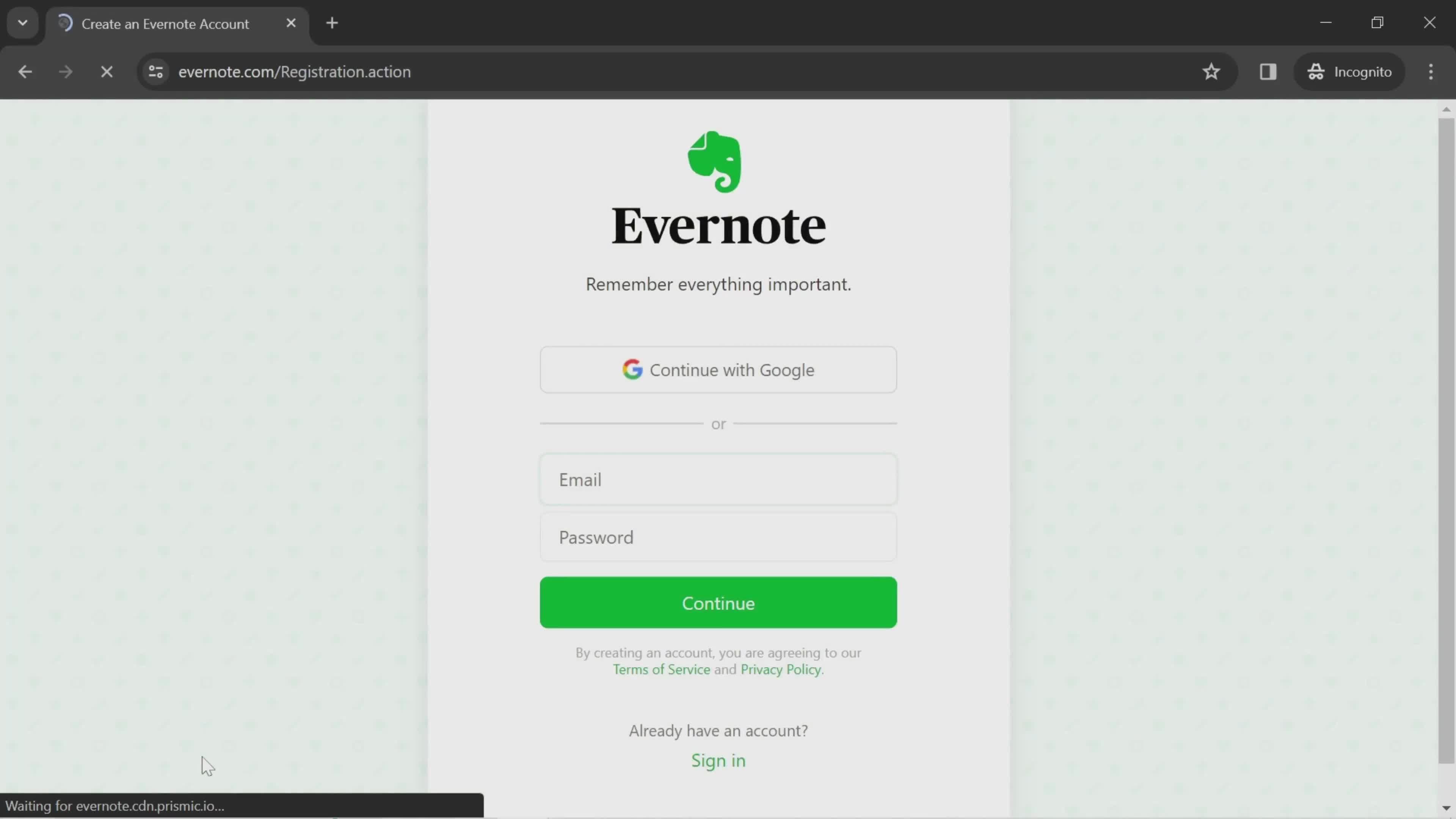This screenshot has height=819, width=1456.
Task: Click the browser address bar URL
Action: [x=294, y=71]
